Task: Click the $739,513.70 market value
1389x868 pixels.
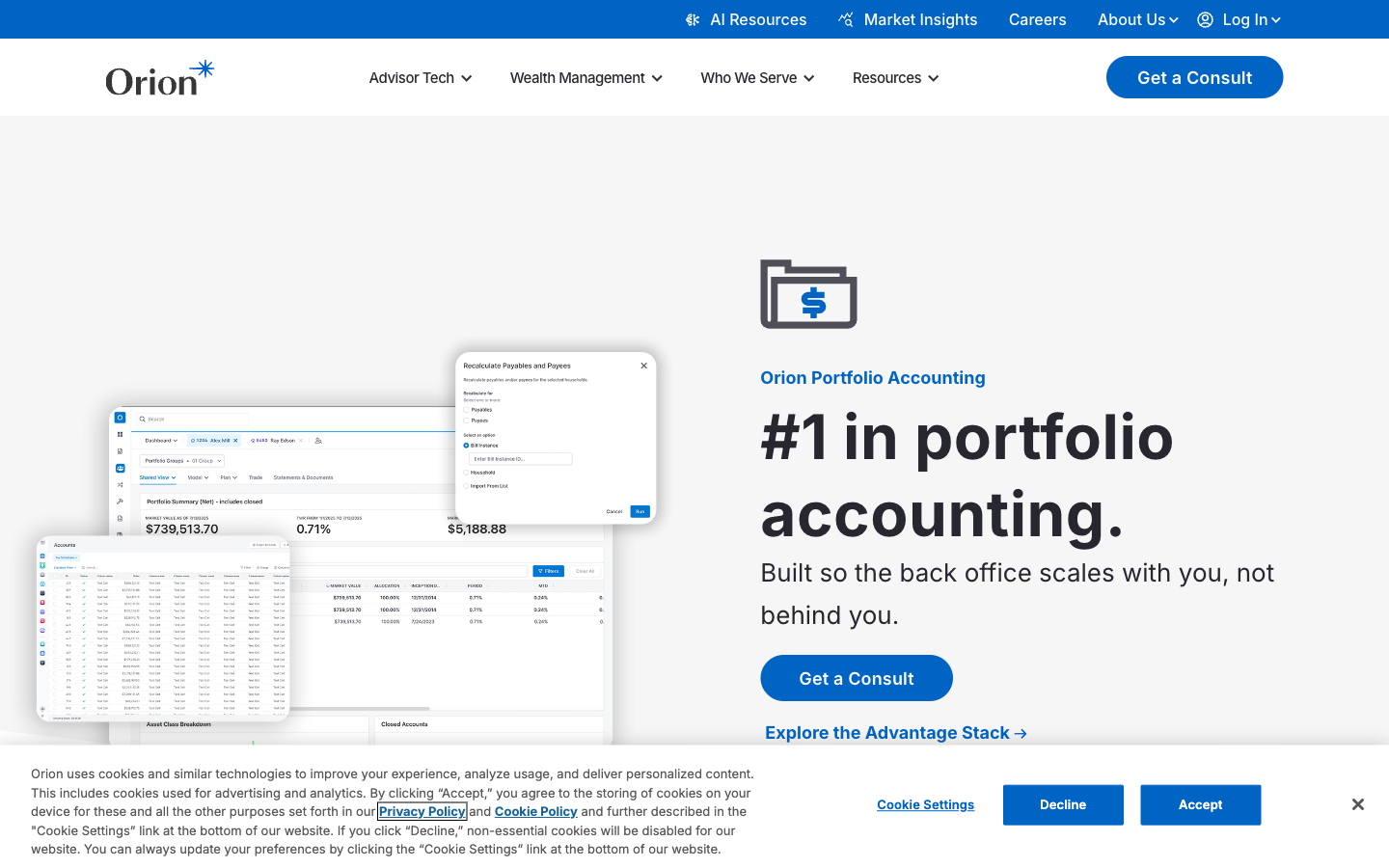Action: (182, 529)
